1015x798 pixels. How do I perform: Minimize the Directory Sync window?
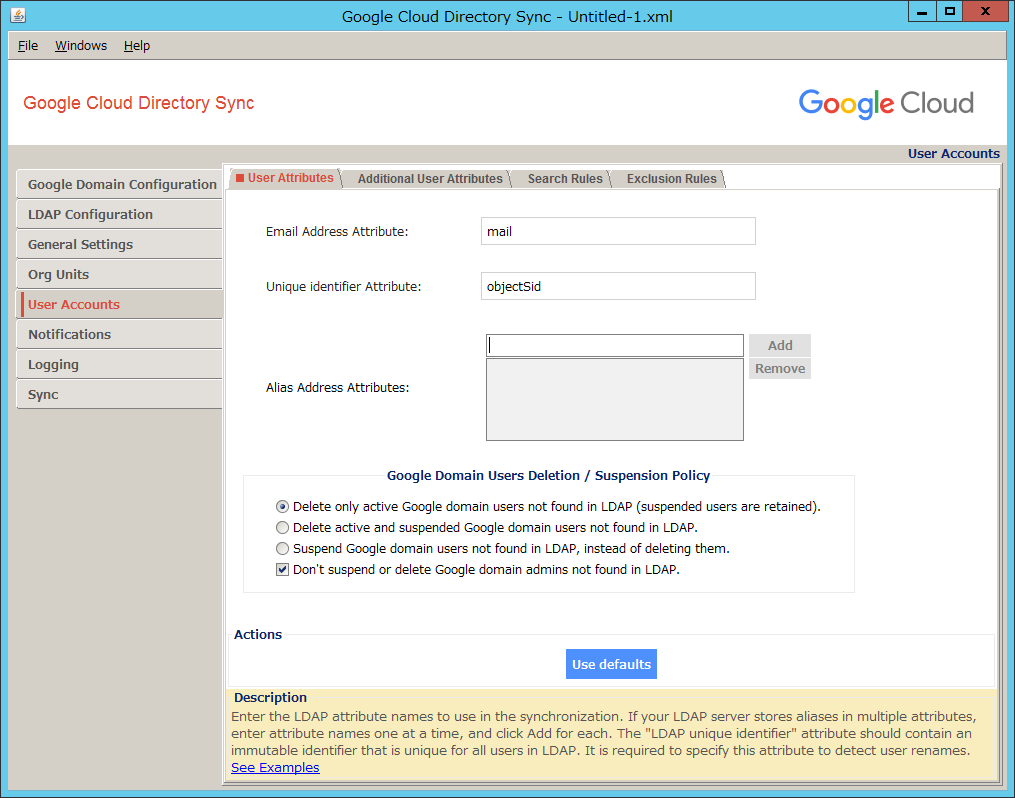pos(922,12)
